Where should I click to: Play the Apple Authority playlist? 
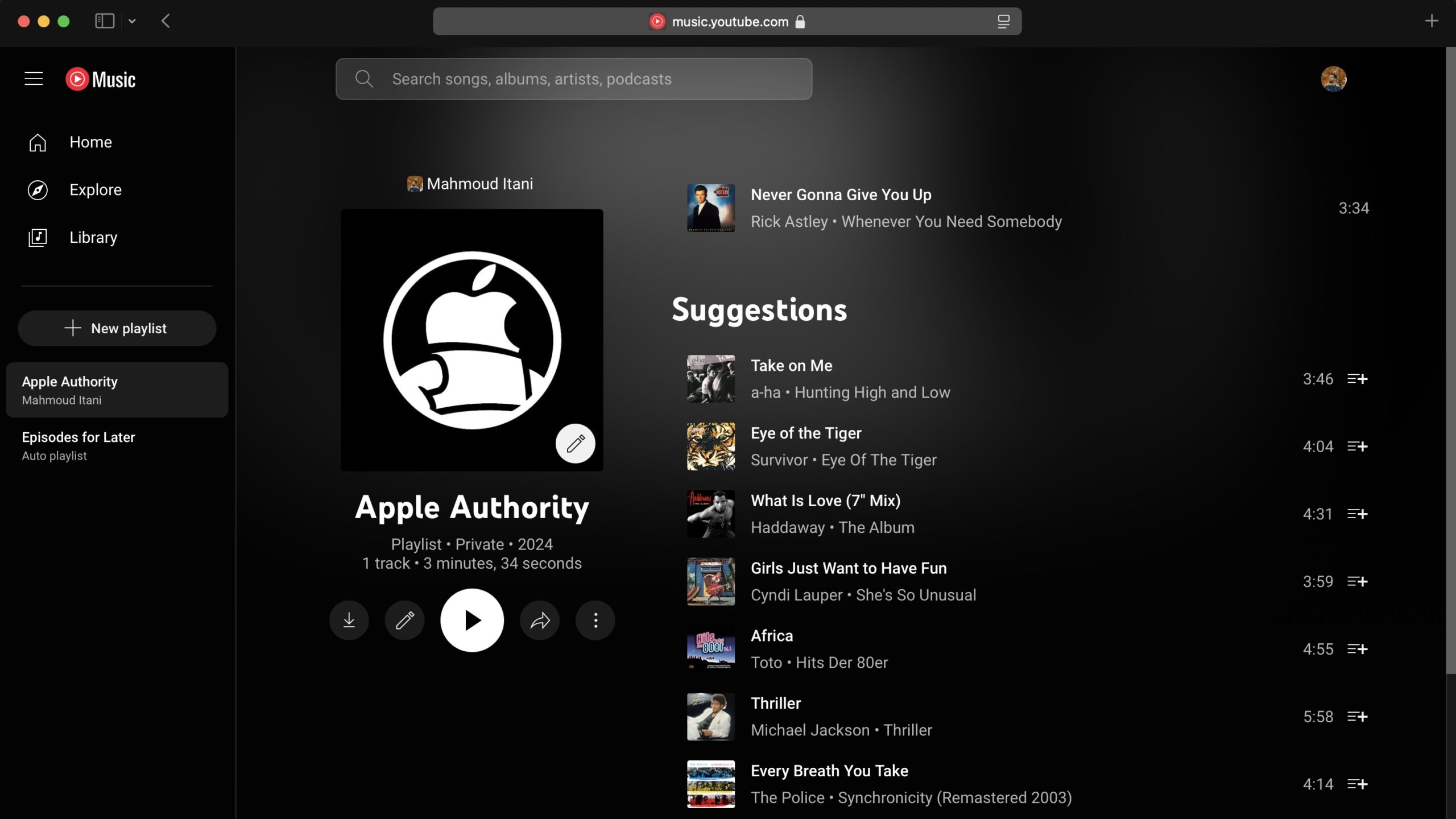pyautogui.click(x=471, y=620)
